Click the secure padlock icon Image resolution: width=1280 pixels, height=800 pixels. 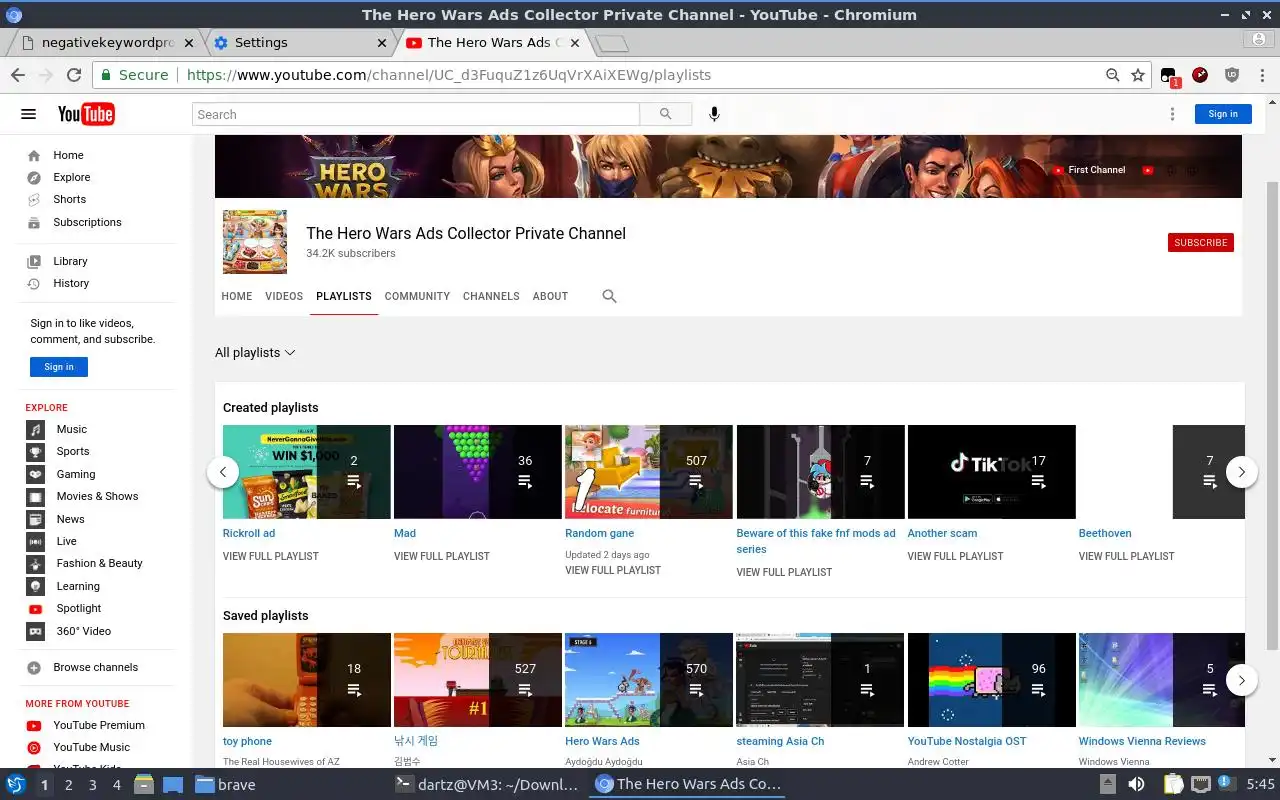106,75
